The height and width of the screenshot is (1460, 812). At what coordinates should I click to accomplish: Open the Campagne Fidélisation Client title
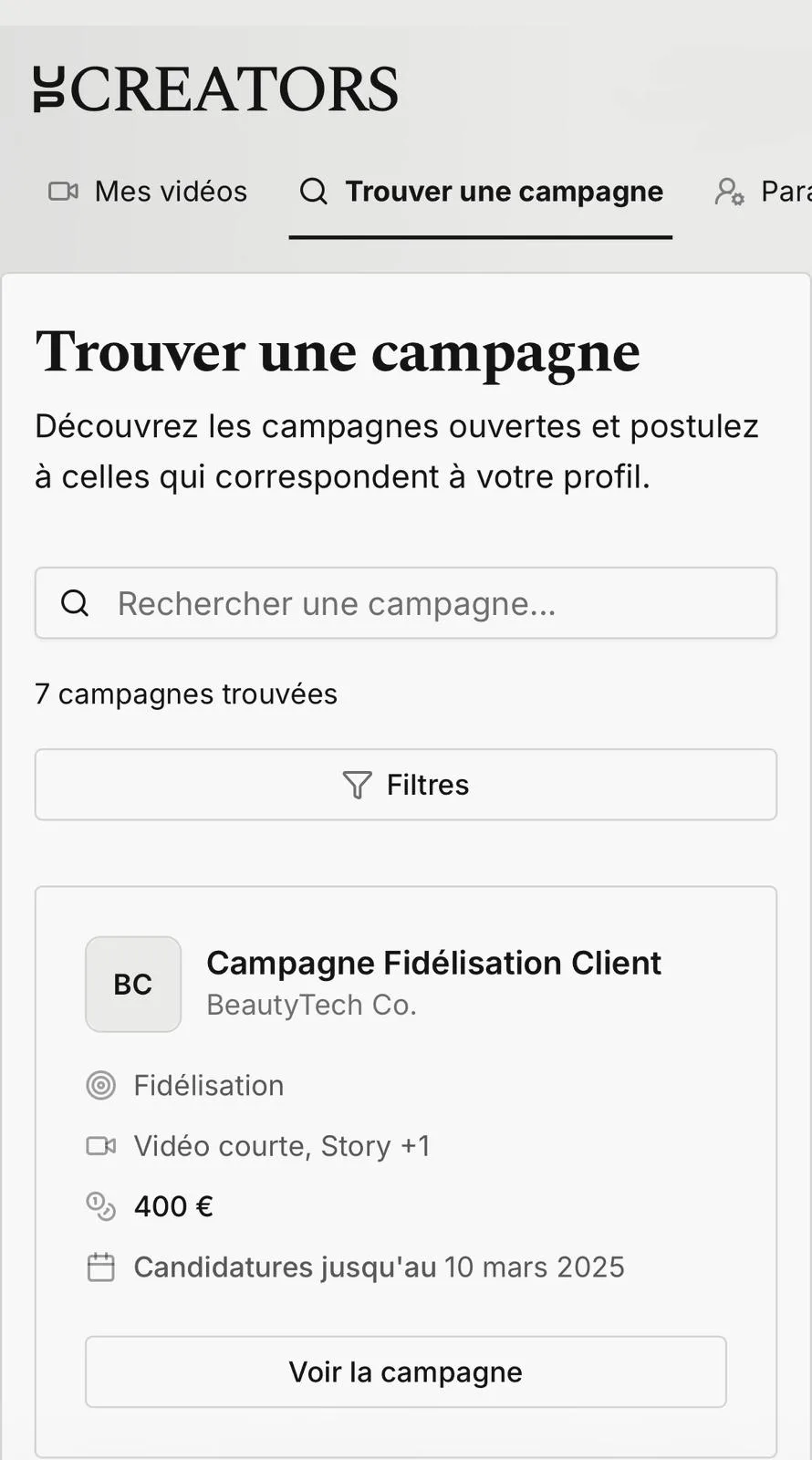pos(433,963)
